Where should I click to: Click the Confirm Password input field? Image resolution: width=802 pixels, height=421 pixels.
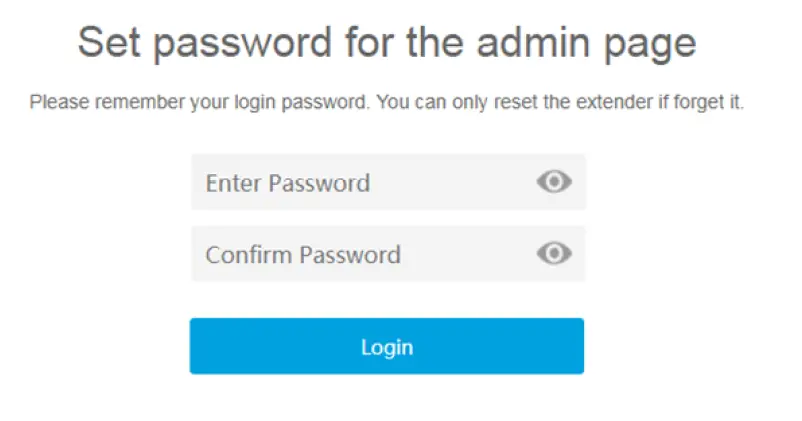360,254
